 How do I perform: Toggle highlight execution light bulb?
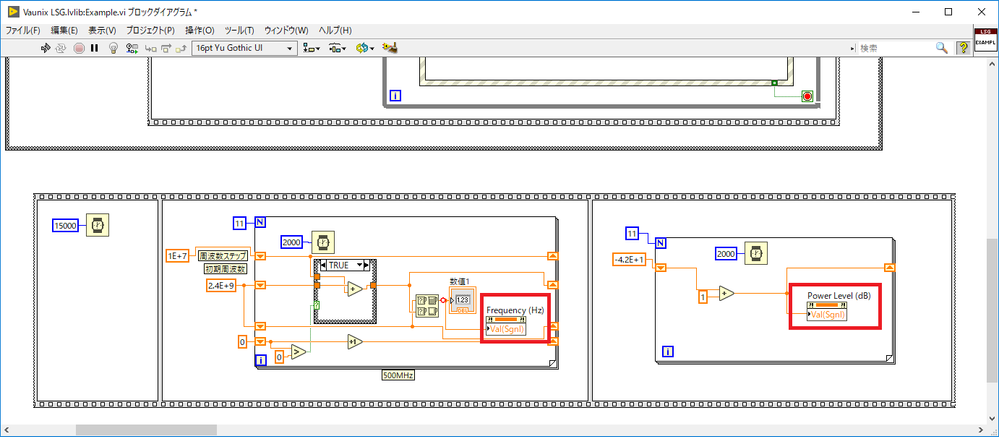[114, 48]
